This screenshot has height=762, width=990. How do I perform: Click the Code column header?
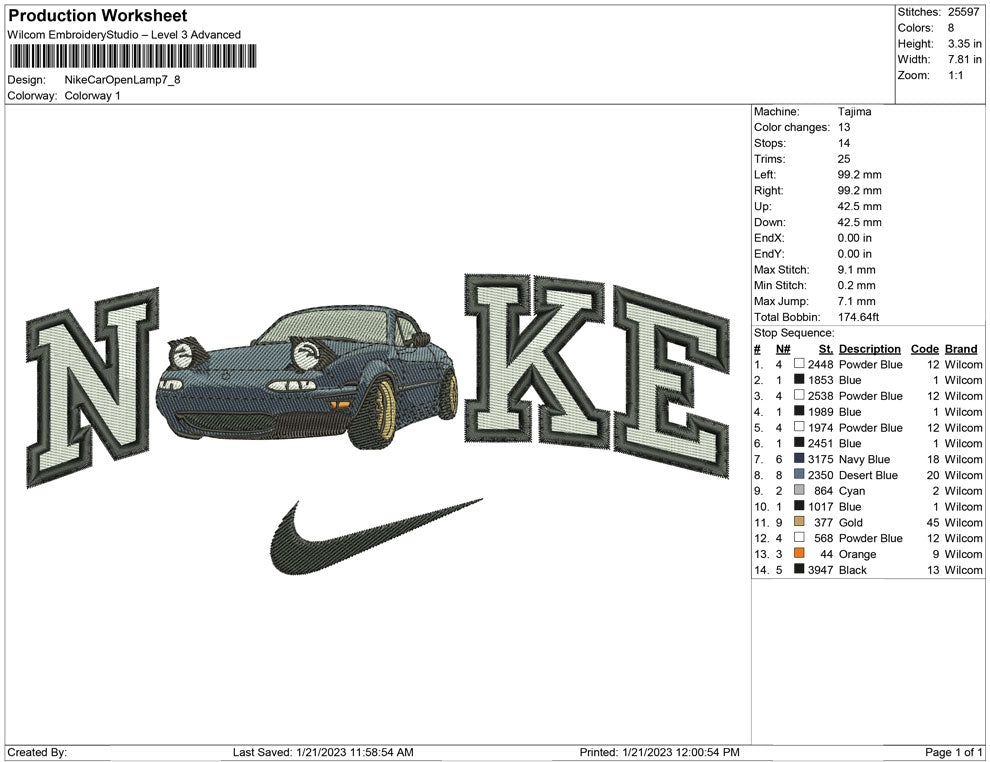tap(924, 349)
